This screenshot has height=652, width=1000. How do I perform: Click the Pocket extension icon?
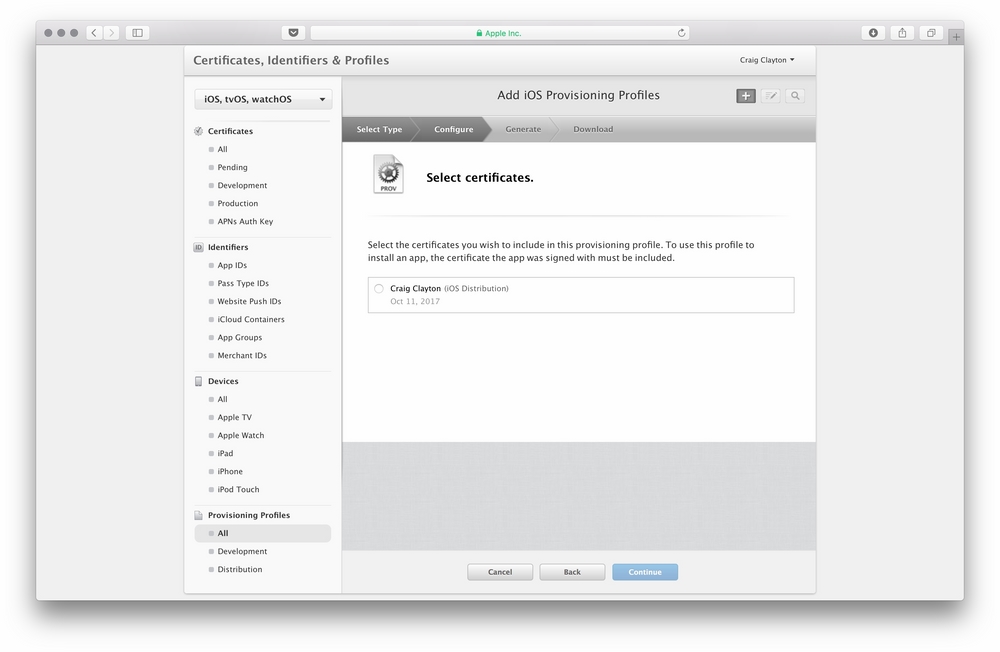tap(293, 33)
